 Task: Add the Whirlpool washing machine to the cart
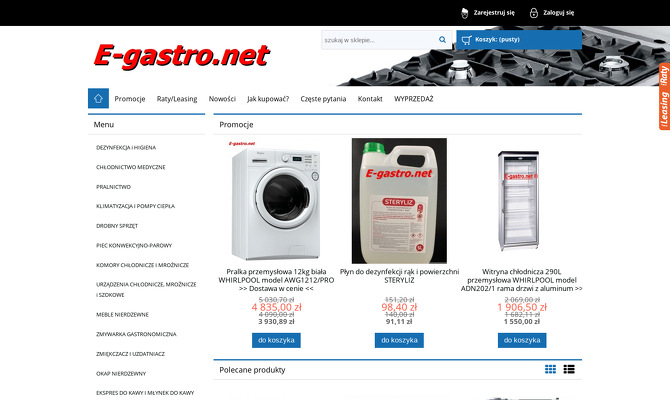[x=276, y=340]
